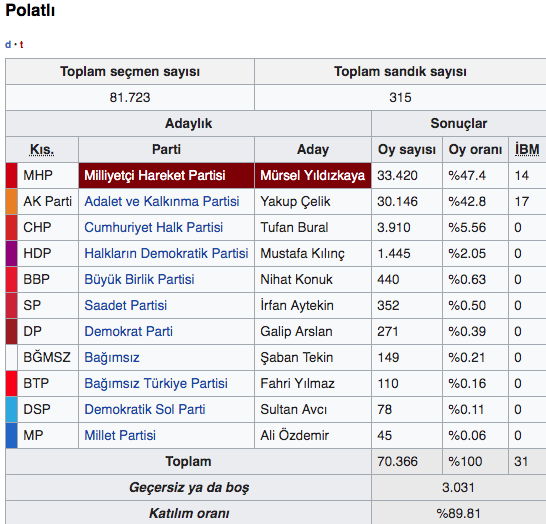546x524 pixels.
Task: Click candidate name Galip Arslan
Action: click(x=296, y=331)
